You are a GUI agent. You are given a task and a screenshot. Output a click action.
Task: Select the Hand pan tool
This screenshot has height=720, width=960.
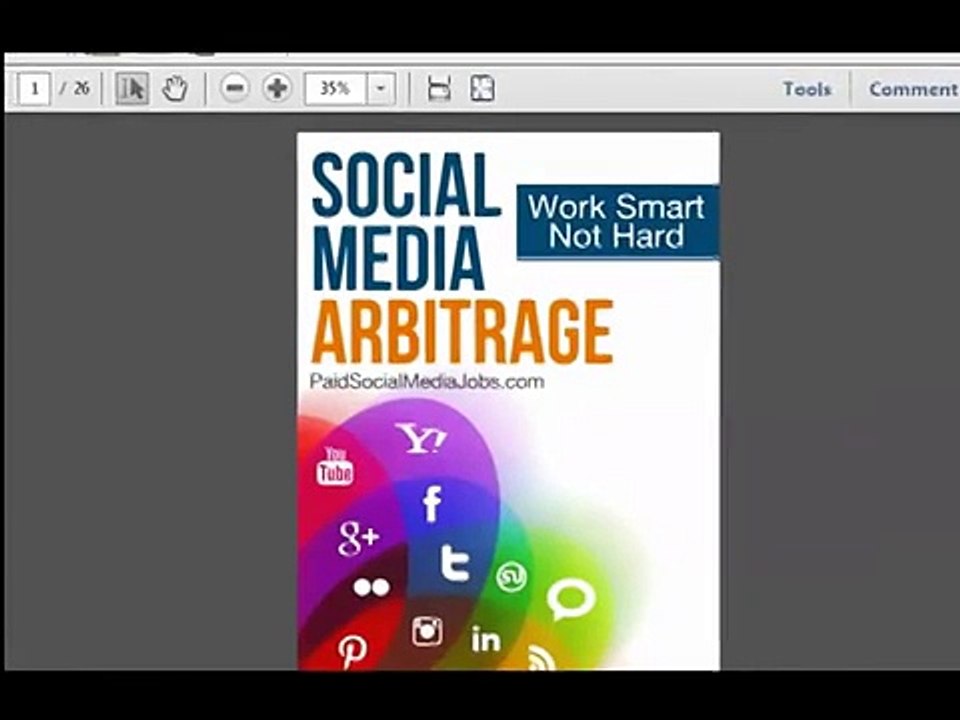point(175,89)
